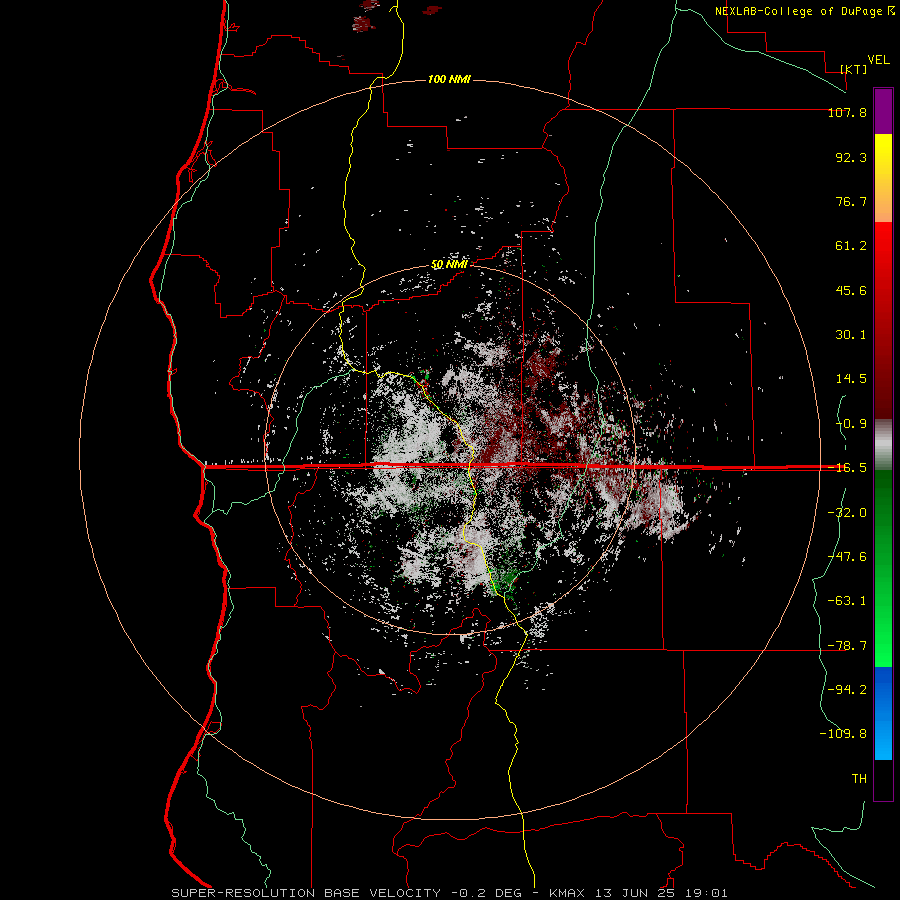Click the -0.9 velocity scale value
The width and height of the screenshot is (900, 900).
[851, 424]
